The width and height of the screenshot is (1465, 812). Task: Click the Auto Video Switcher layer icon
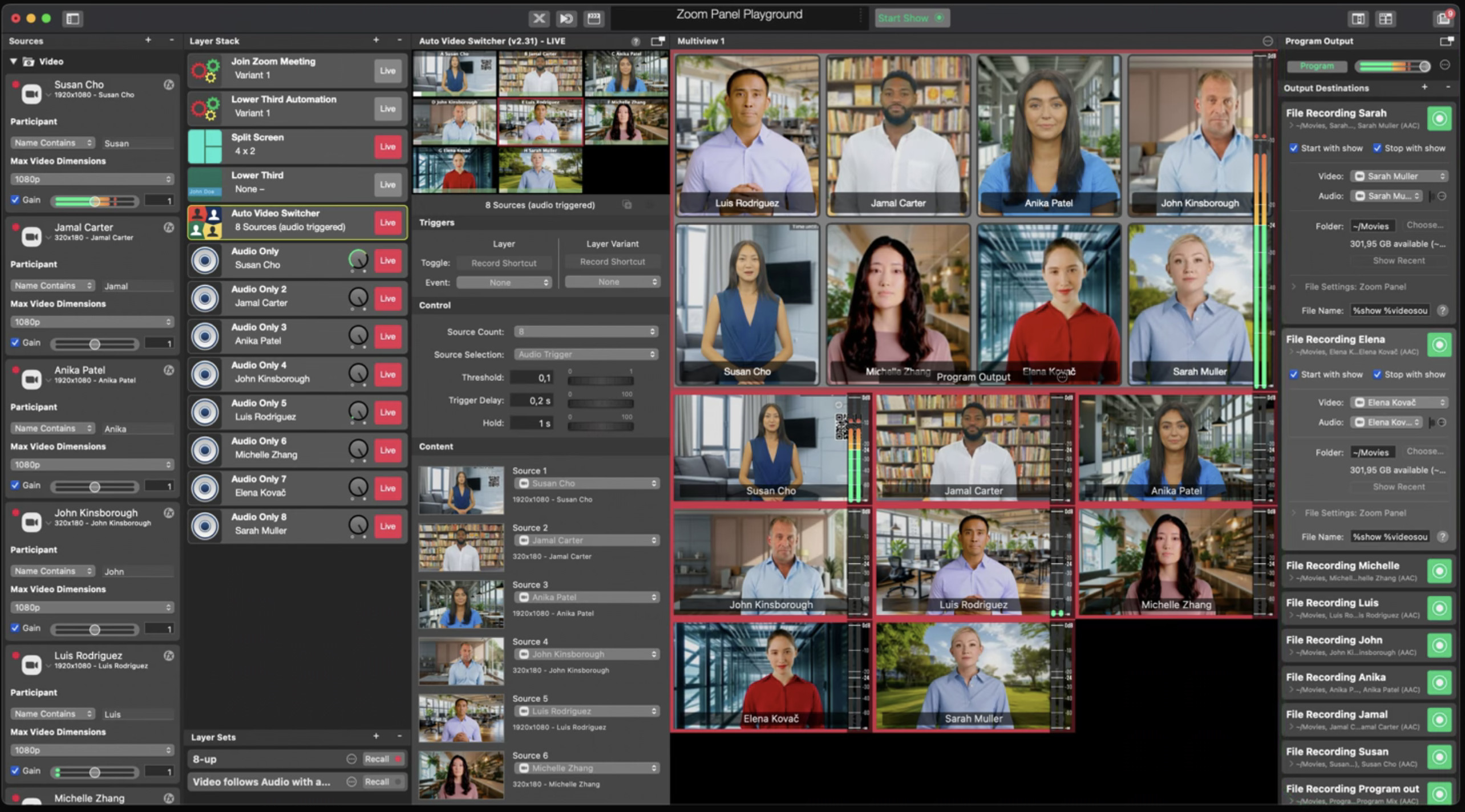coord(205,222)
